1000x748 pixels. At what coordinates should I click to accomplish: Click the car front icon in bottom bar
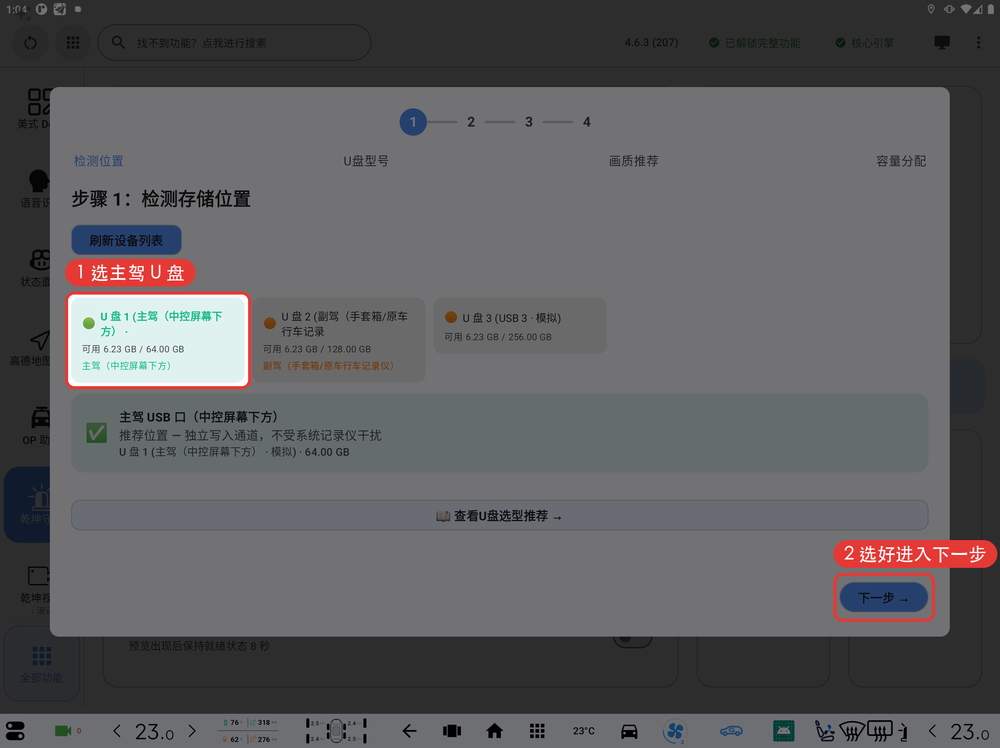(629, 731)
